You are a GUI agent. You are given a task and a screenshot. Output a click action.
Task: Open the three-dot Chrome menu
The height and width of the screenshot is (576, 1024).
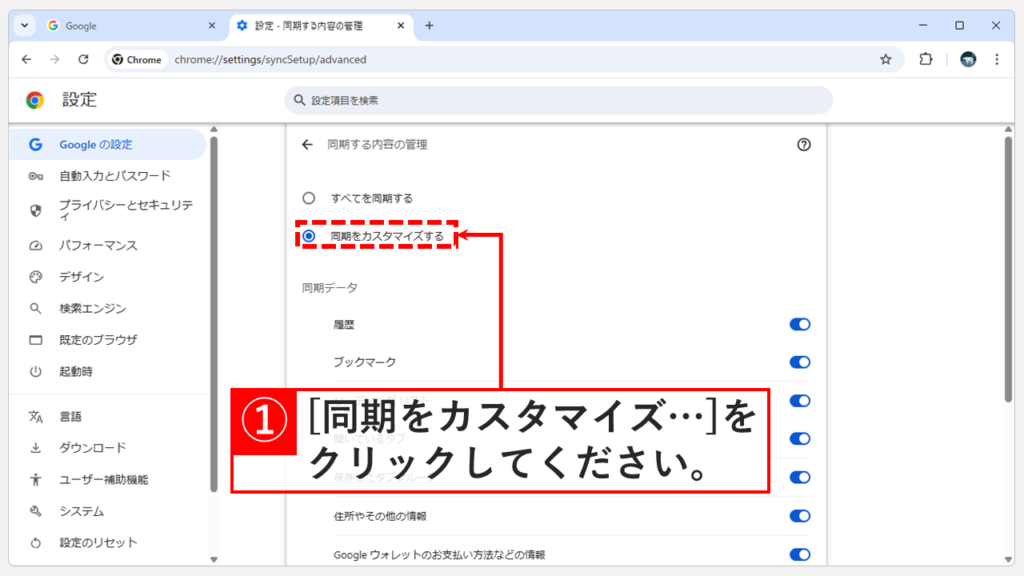996,59
